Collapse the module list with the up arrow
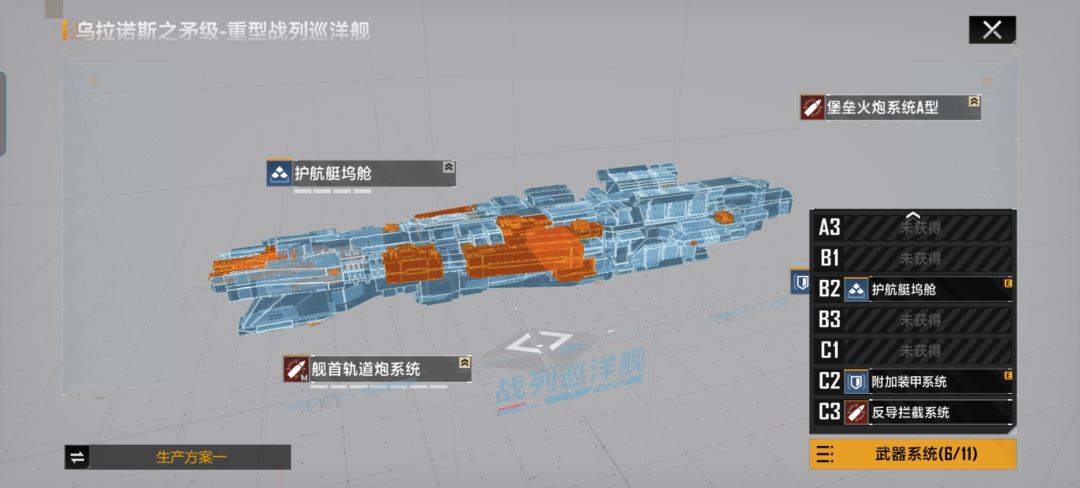The width and height of the screenshot is (1080, 488). 913,215
